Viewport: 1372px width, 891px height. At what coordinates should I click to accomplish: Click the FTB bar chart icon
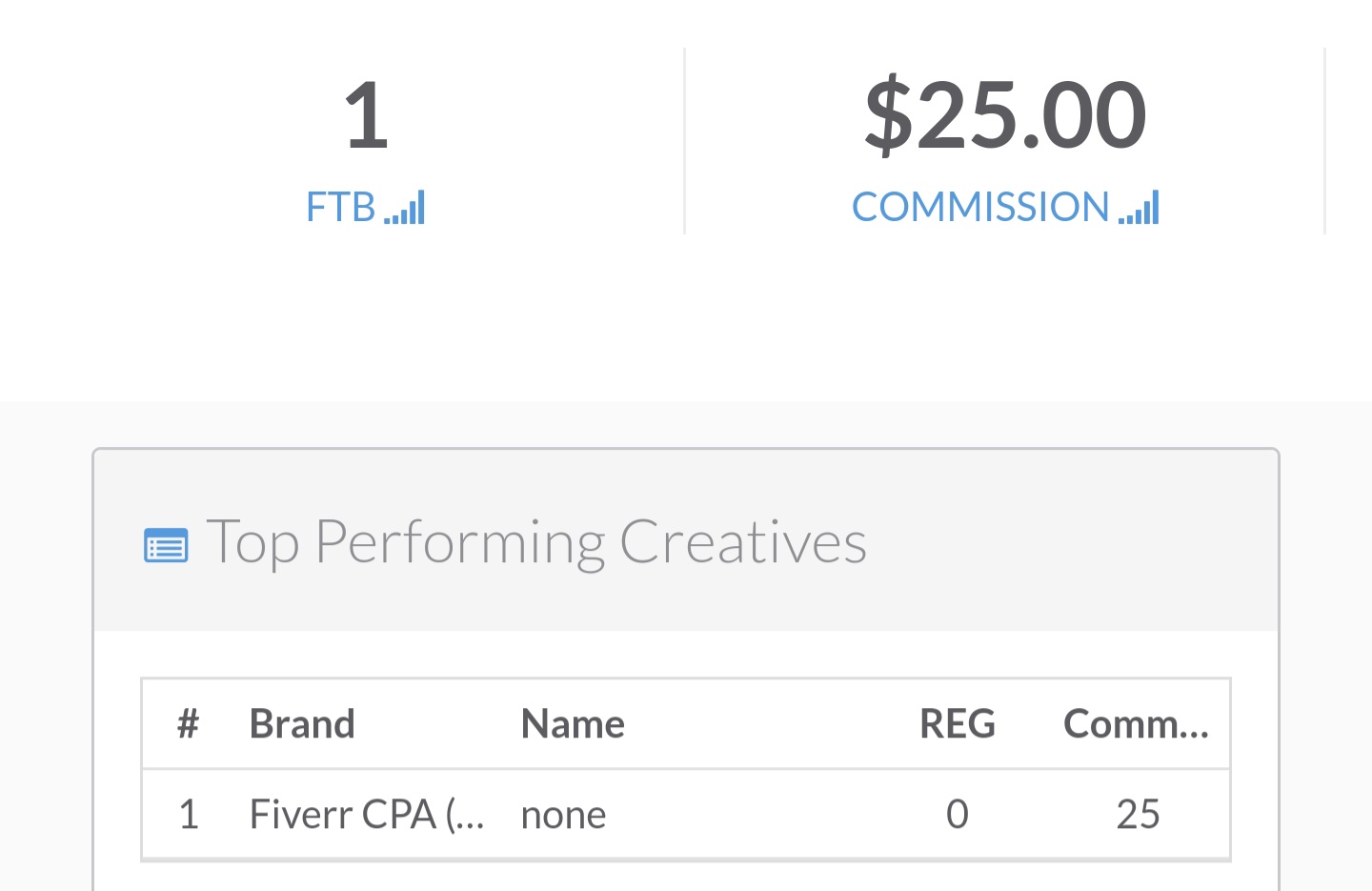404,207
